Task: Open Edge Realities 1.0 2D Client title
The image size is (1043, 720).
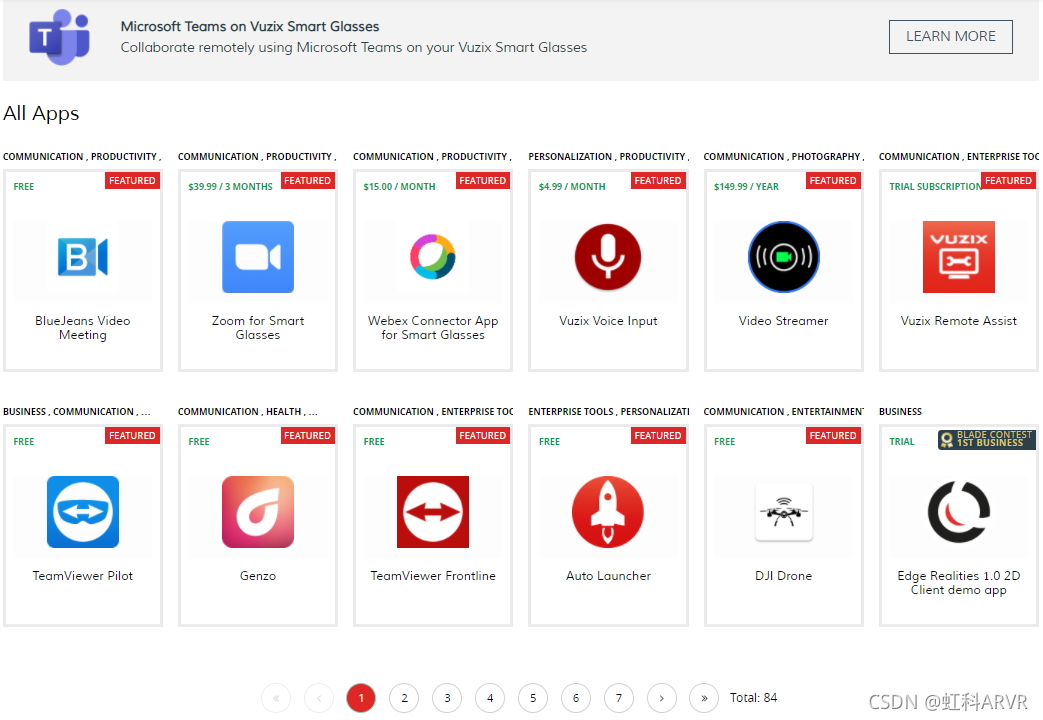Action: (x=959, y=582)
